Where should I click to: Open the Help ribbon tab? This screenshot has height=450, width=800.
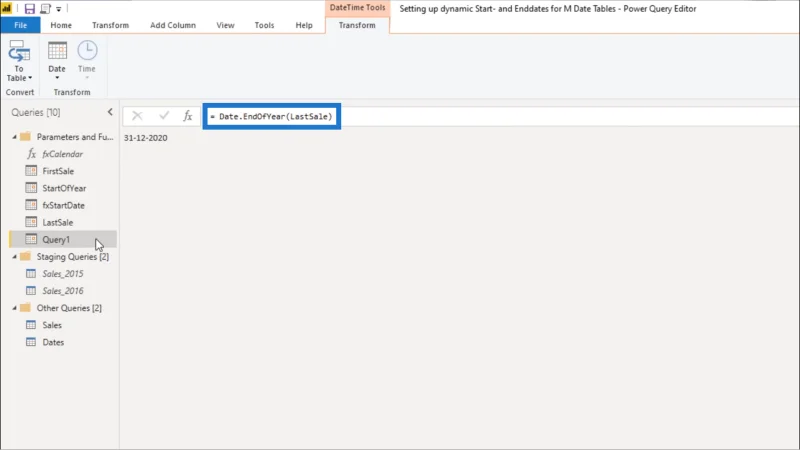click(x=304, y=25)
